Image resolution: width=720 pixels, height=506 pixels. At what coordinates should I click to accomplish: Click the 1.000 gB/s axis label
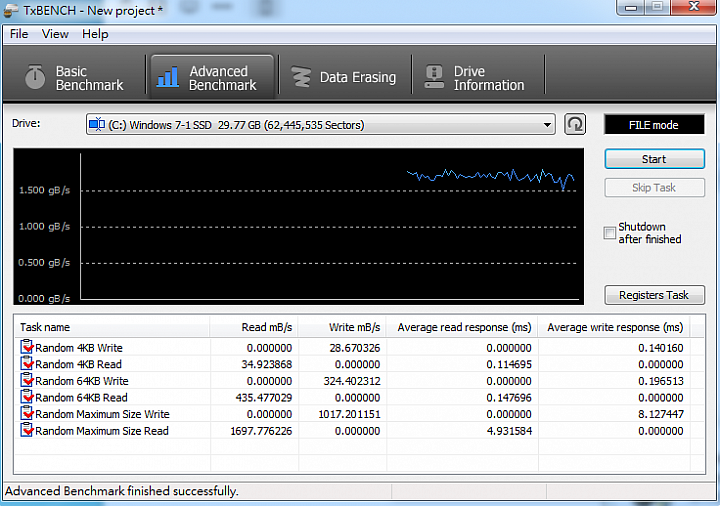(44, 226)
